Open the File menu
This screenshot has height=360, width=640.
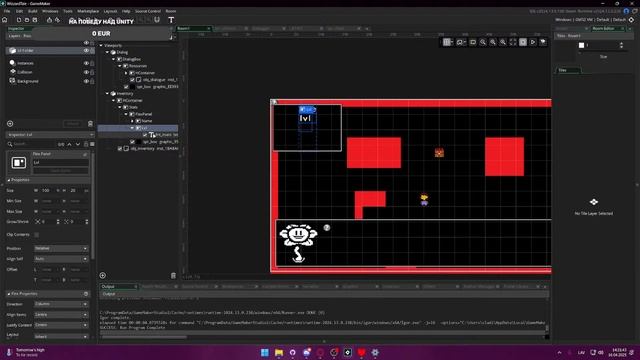click(7, 11)
